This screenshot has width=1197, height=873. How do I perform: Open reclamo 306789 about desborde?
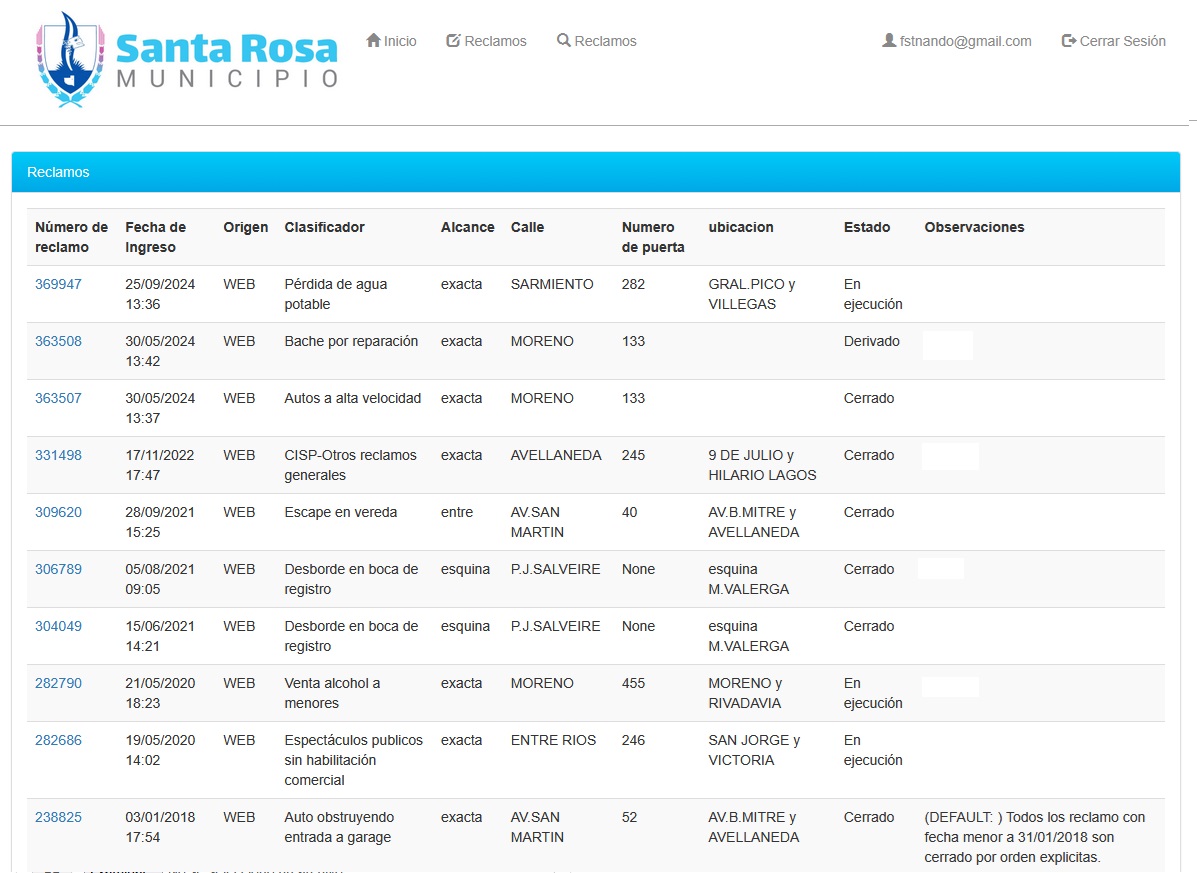[x=57, y=568]
